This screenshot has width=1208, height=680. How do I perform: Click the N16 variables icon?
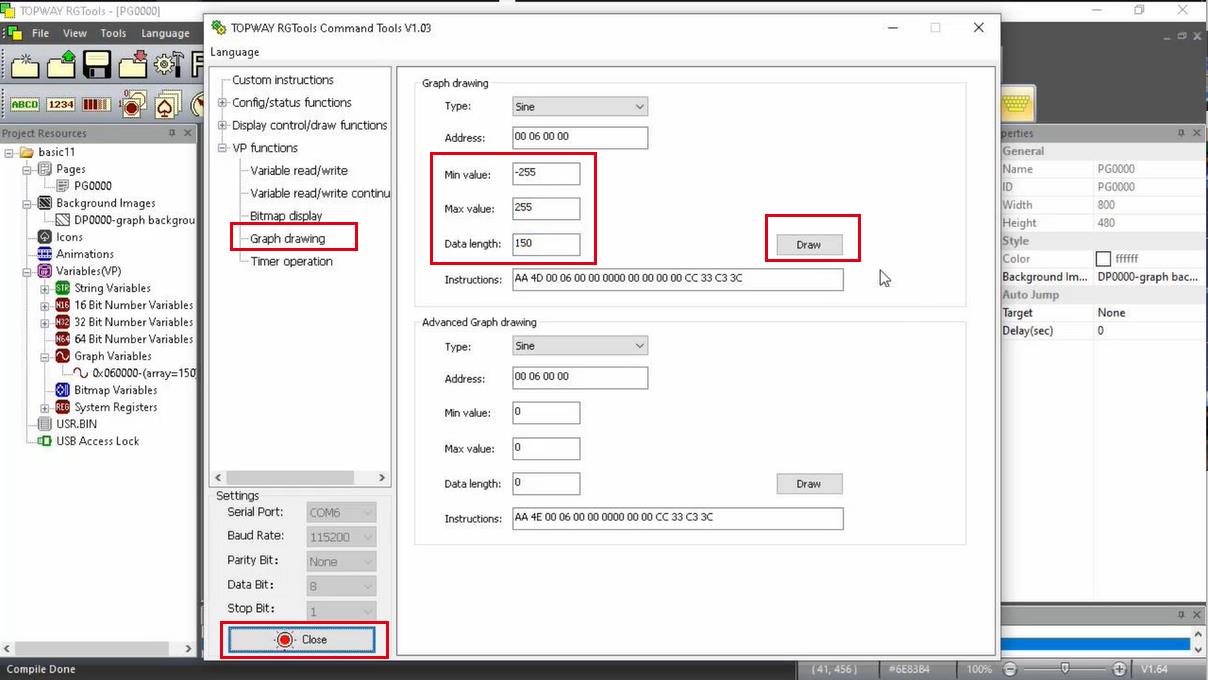[62, 305]
